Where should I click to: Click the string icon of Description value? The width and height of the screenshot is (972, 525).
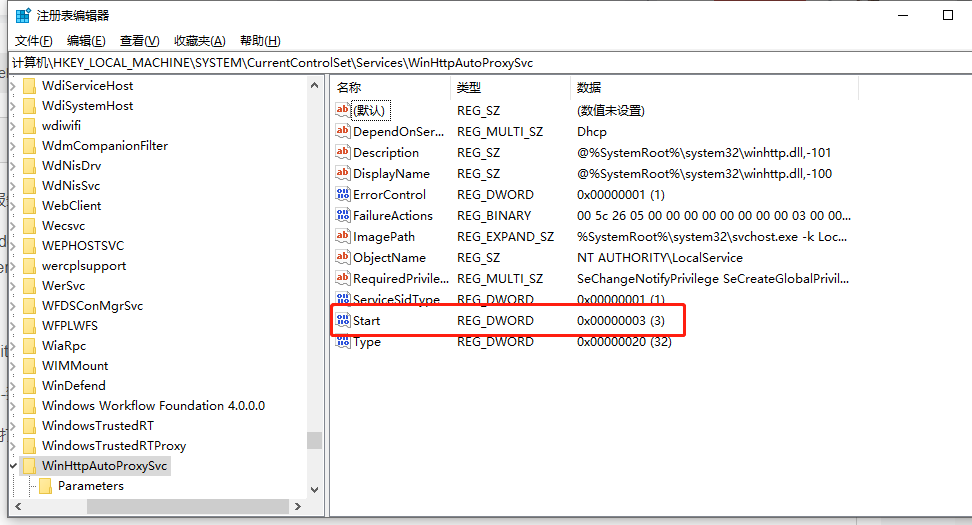(x=343, y=152)
